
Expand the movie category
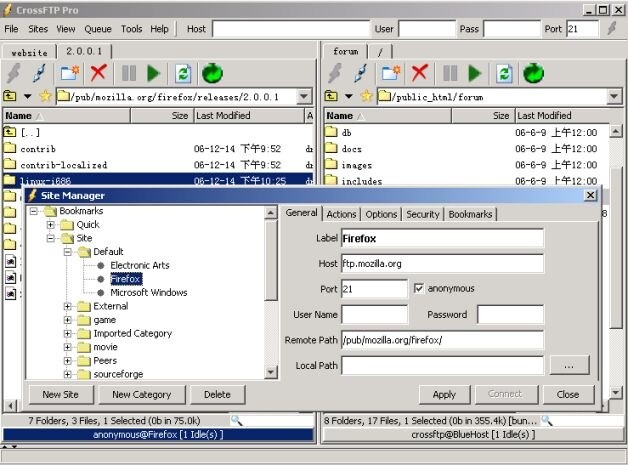point(67,347)
